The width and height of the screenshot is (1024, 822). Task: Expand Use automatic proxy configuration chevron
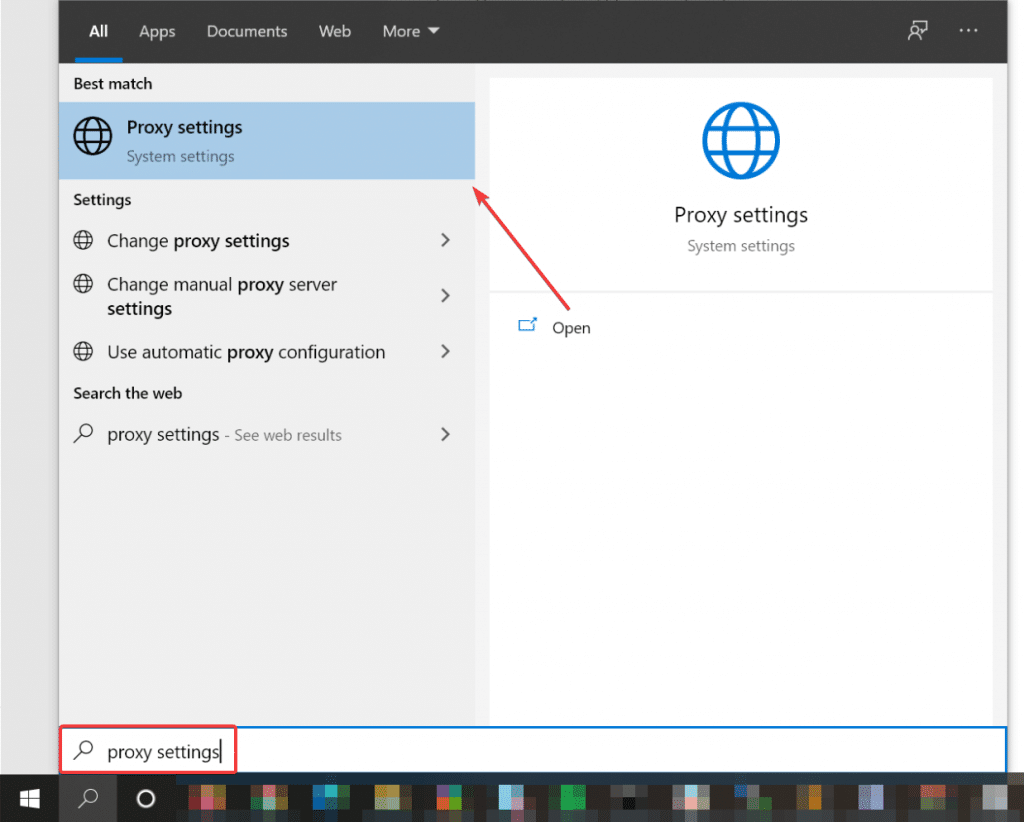pos(445,352)
